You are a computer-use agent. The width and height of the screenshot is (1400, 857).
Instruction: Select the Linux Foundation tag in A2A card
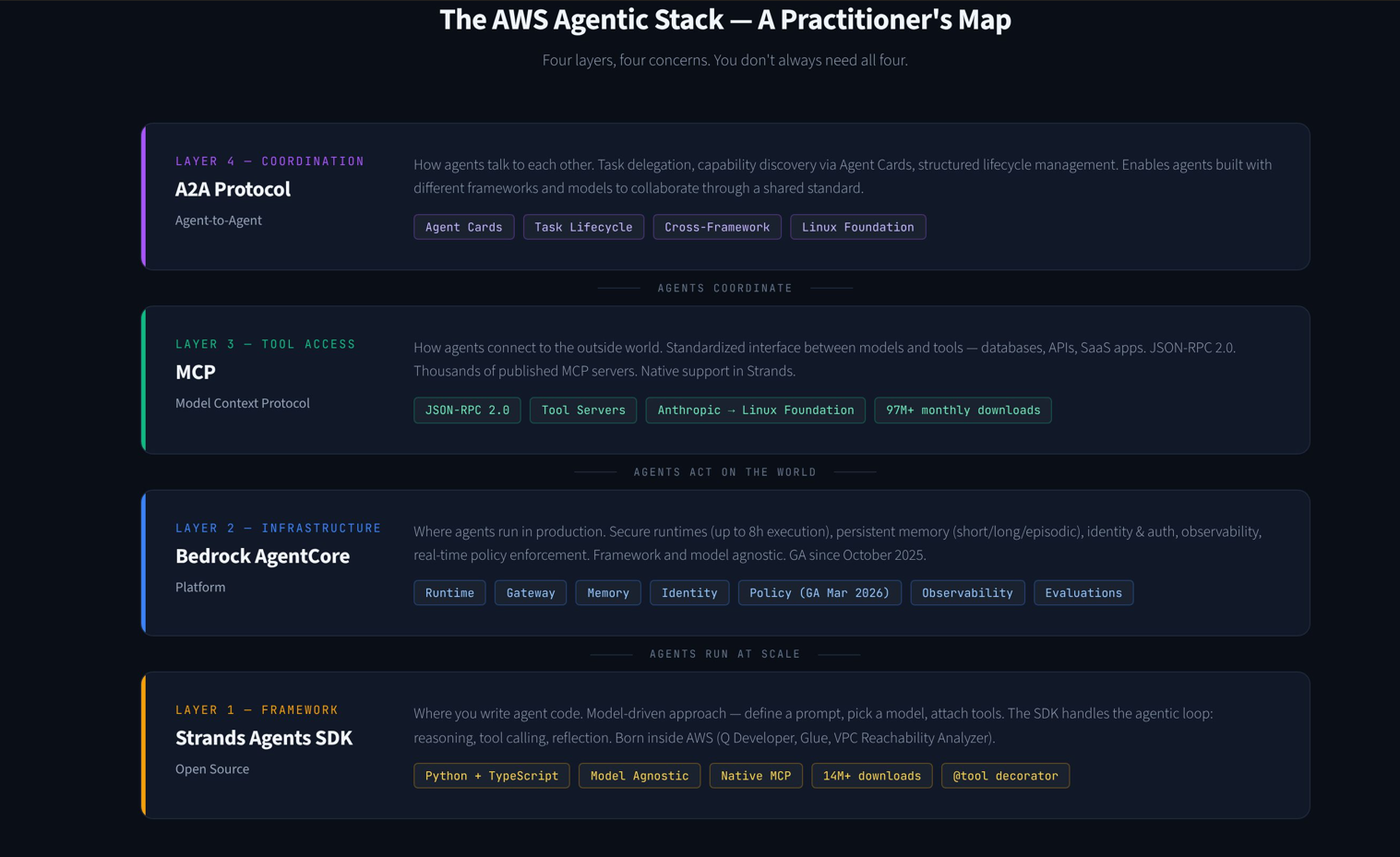(857, 227)
